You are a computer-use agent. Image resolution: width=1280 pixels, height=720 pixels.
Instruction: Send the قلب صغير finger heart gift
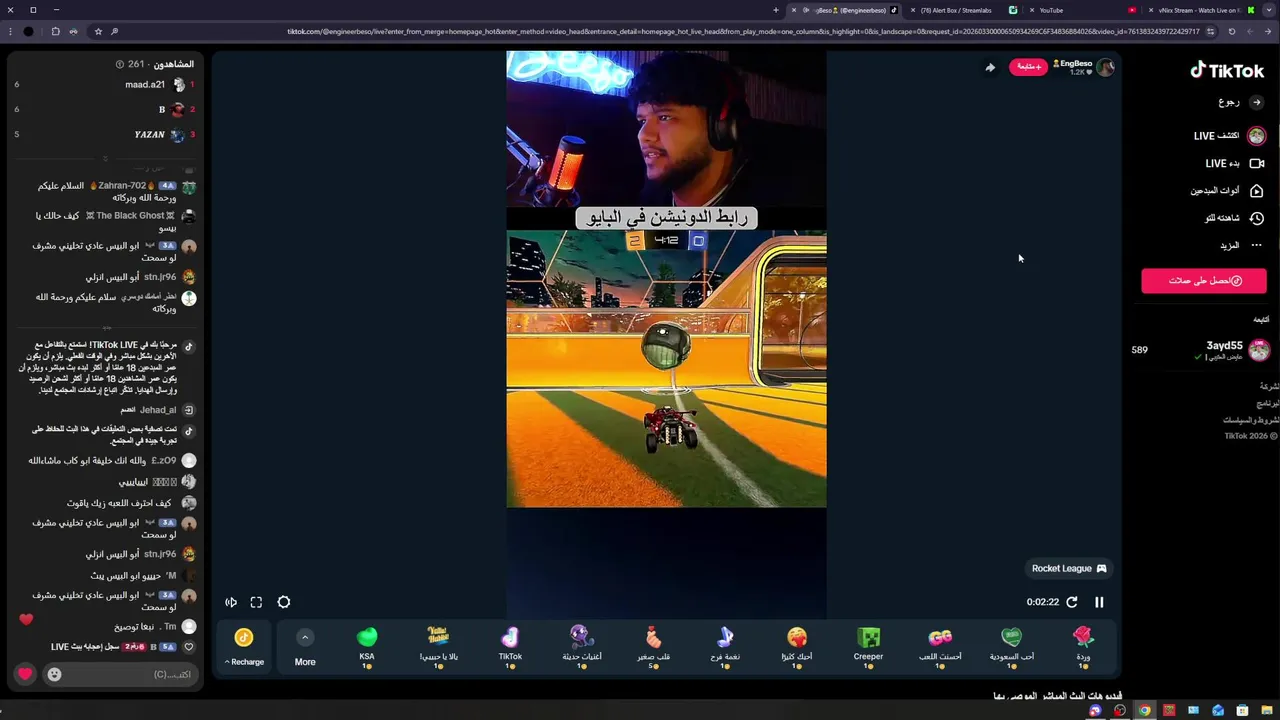(x=653, y=646)
